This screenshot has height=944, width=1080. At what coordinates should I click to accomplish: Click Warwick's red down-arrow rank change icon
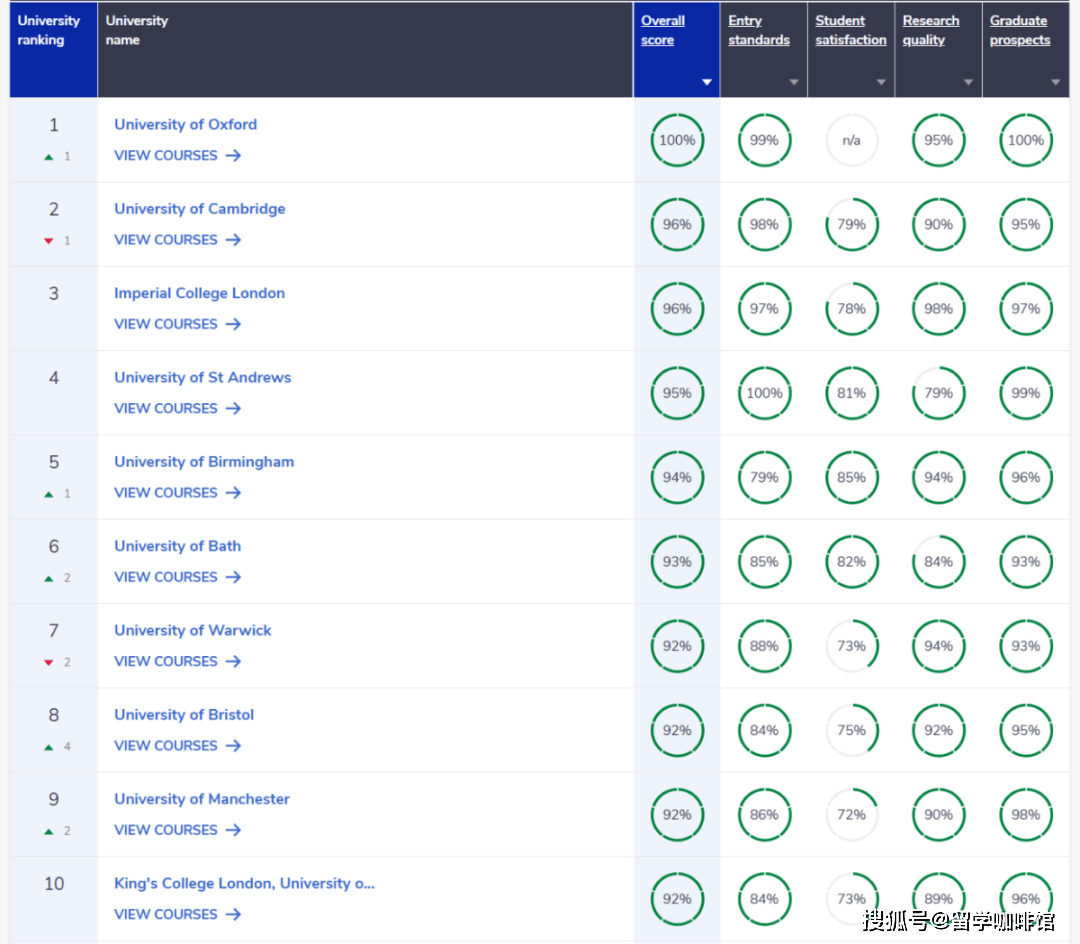[49, 662]
